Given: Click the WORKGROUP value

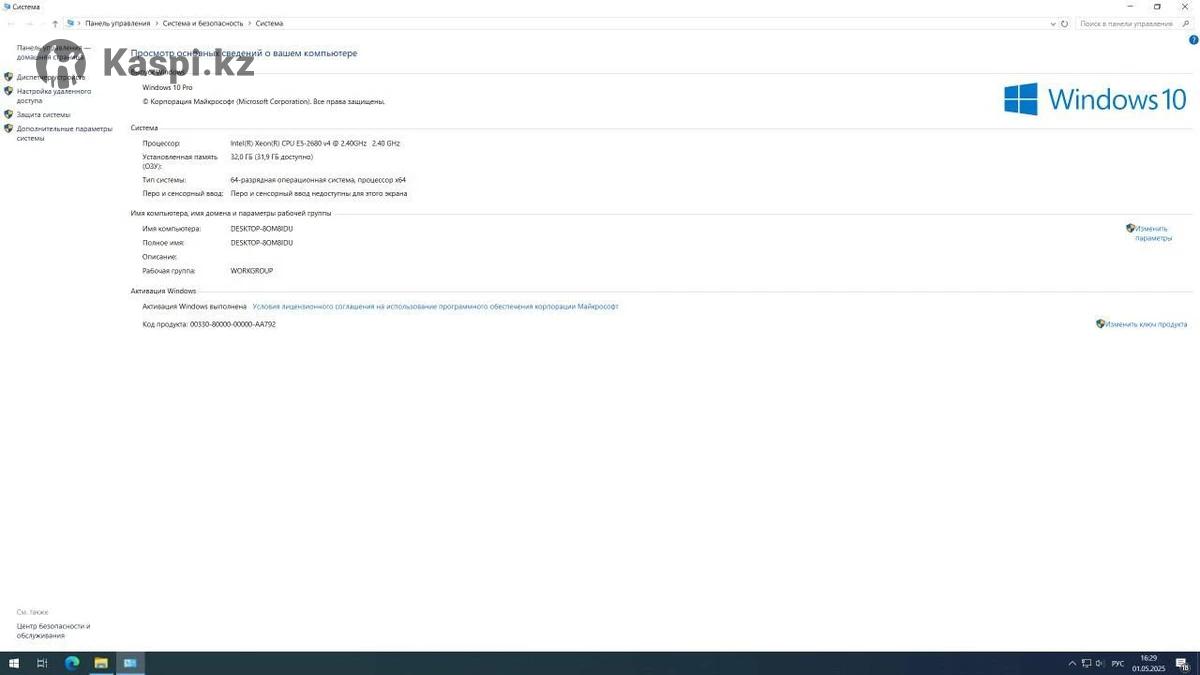Looking at the screenshot, I should pos(252,271).
